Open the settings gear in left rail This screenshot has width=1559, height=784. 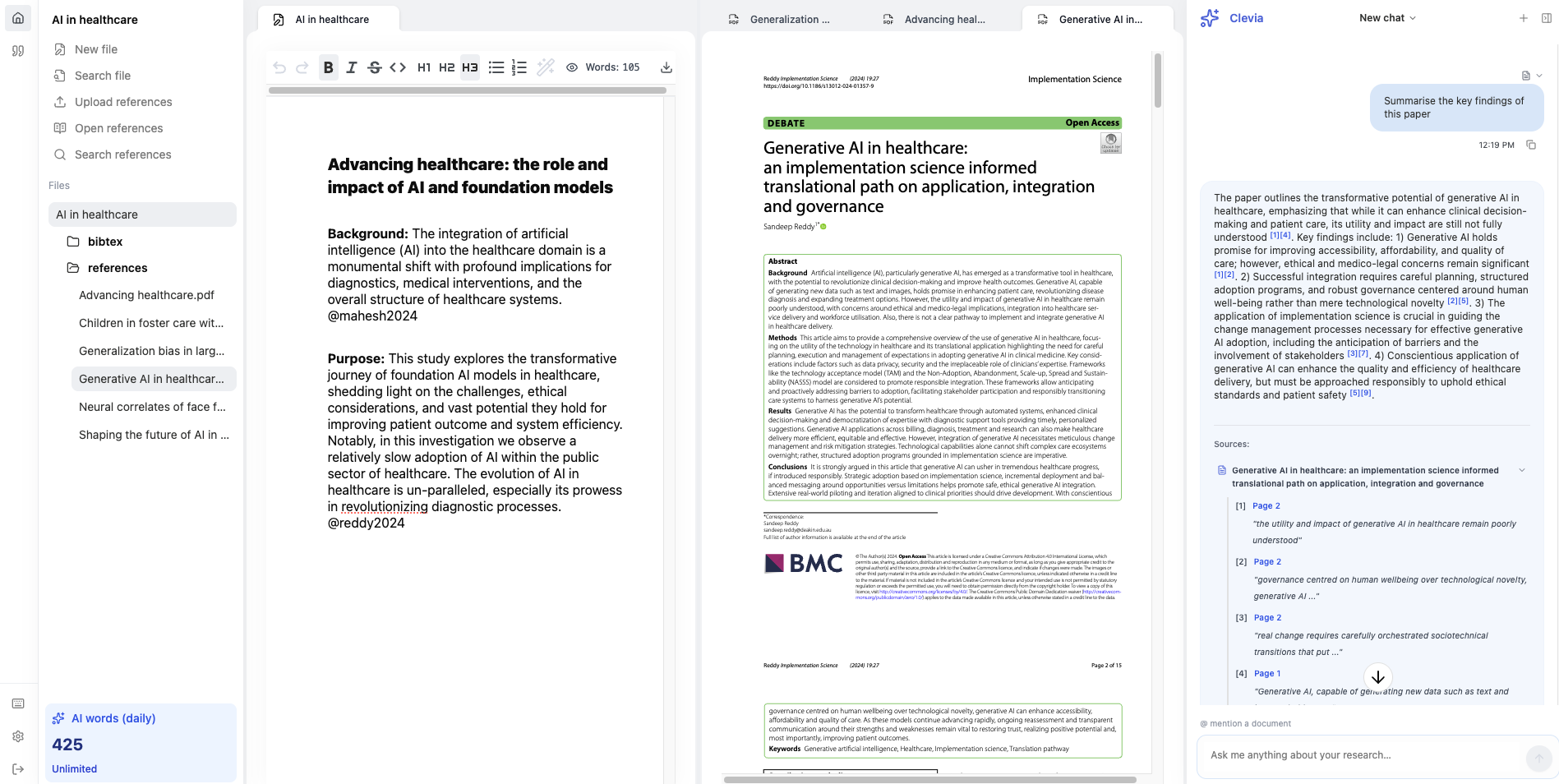coord(18,736)
